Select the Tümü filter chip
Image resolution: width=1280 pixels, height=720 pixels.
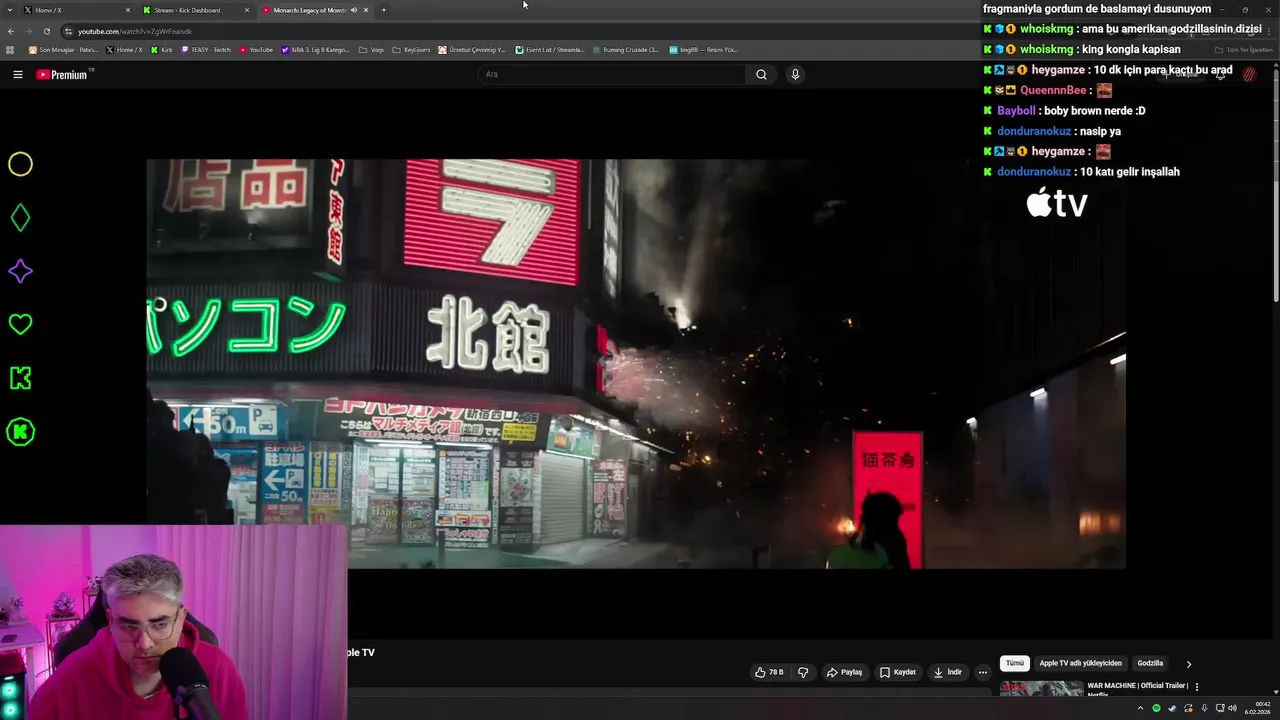click(x=1015, y=663)
